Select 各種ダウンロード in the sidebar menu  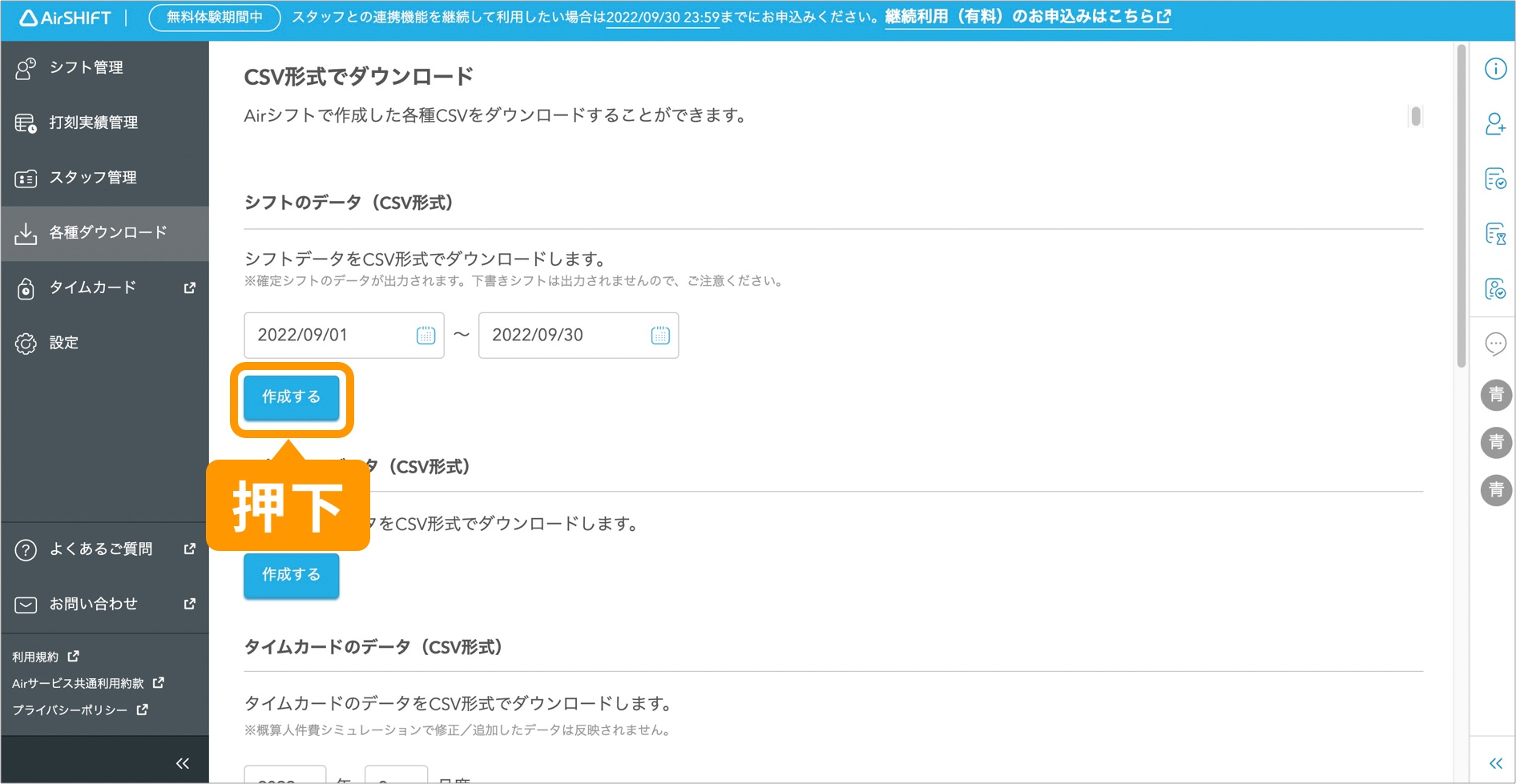107,232
